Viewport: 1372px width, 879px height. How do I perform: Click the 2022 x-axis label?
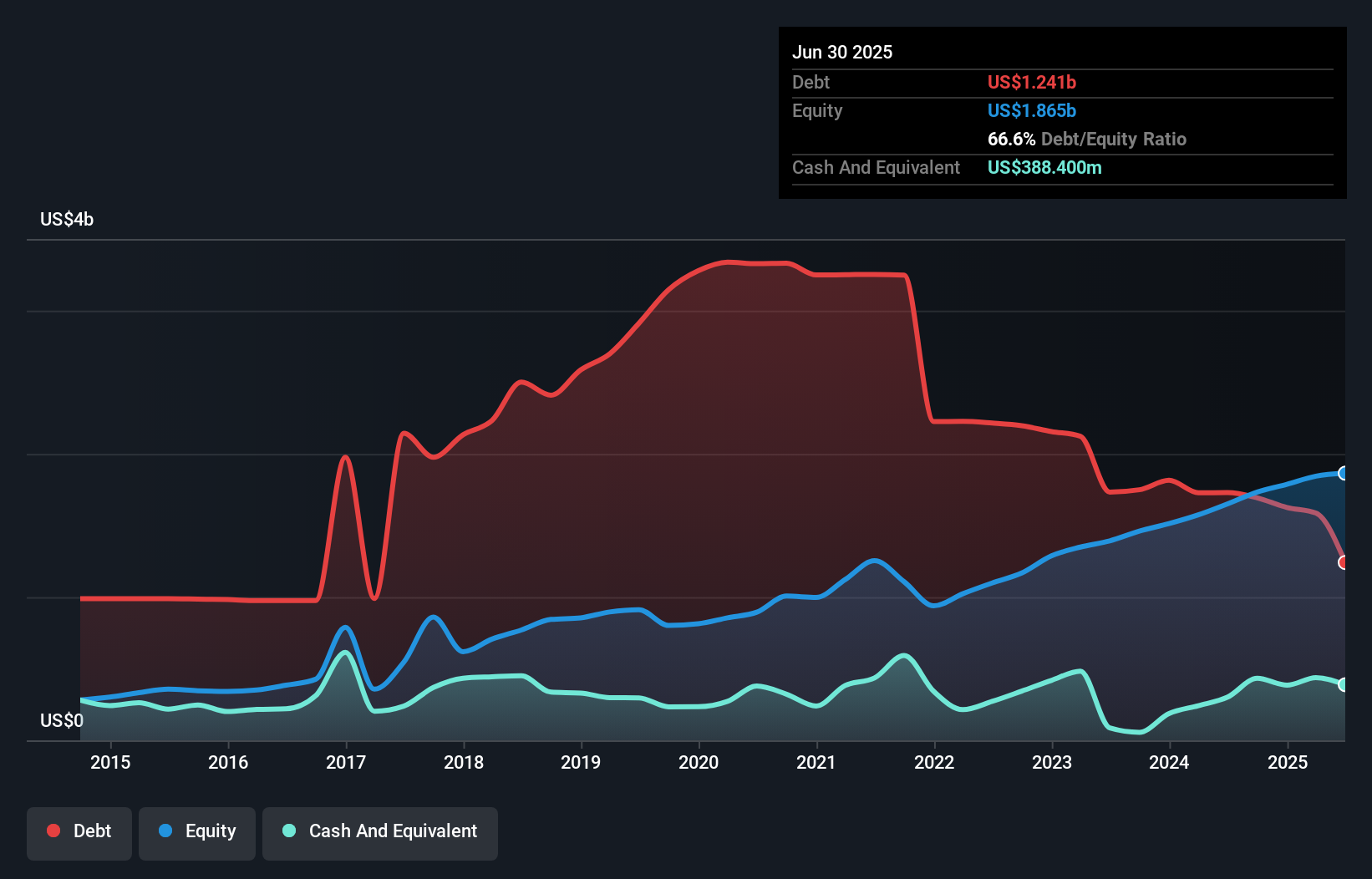click(x=934, y=762)
